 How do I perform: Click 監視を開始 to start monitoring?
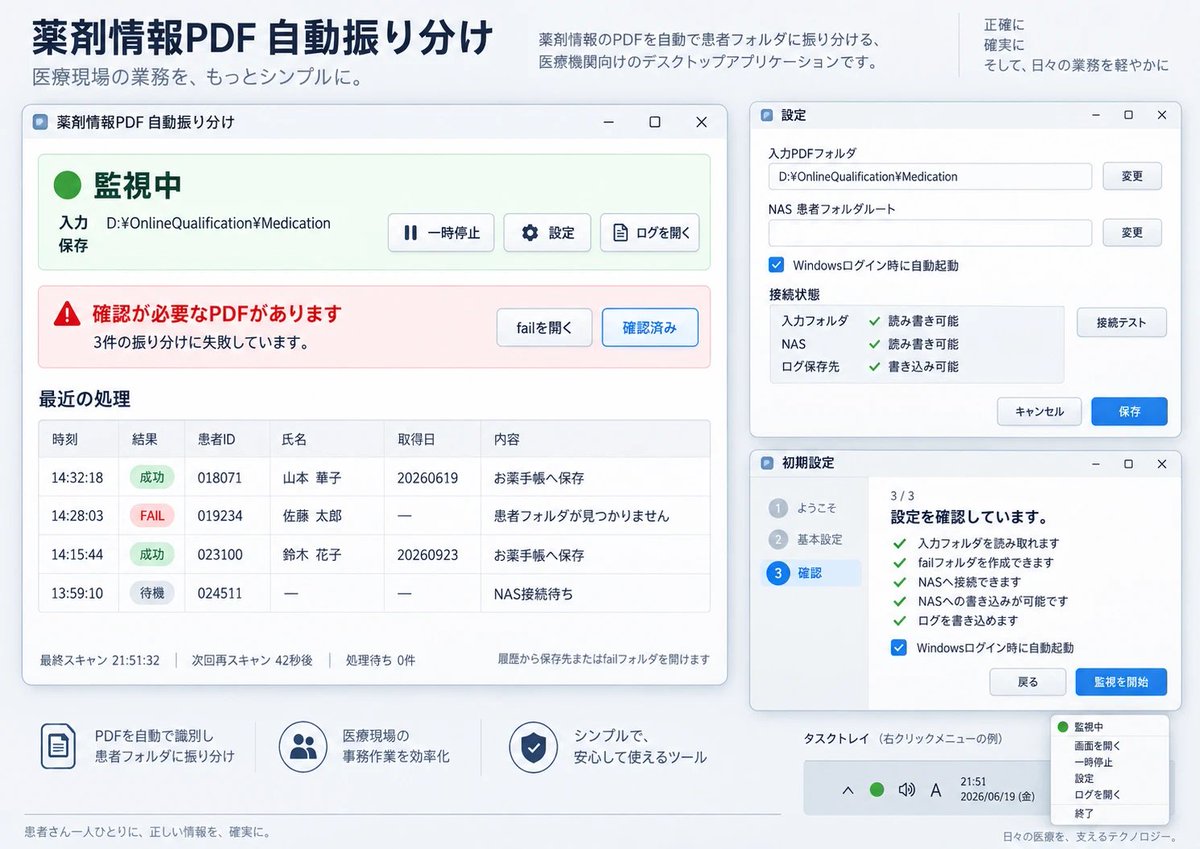pyautogui.click(x=1121, y=682)
